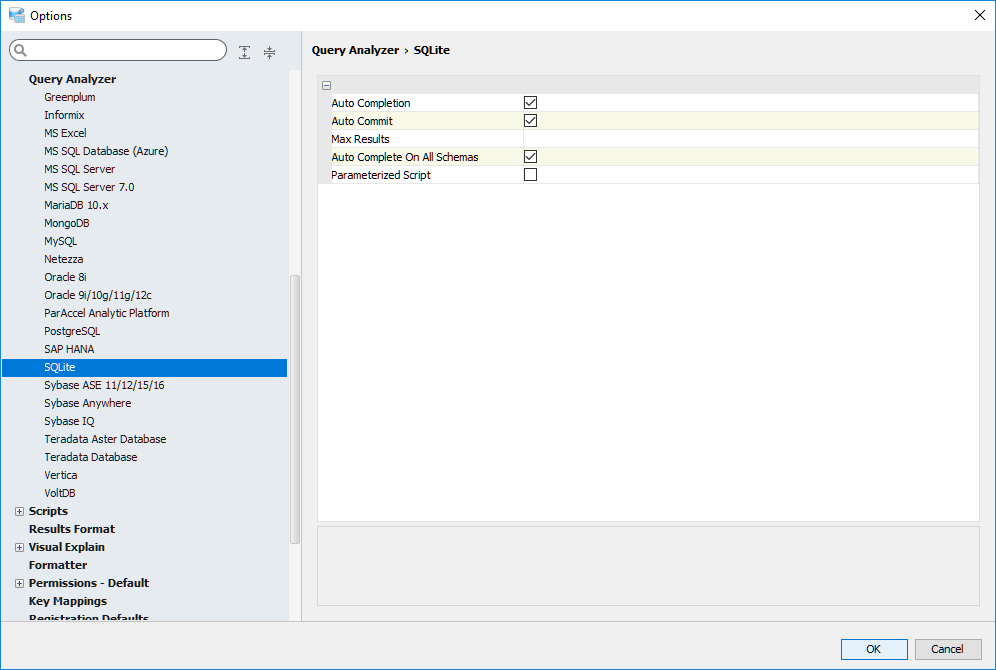Toggle the Auto Completion checkbox
Viewport: 996px width, 670px height.
(x=530, y=103)
